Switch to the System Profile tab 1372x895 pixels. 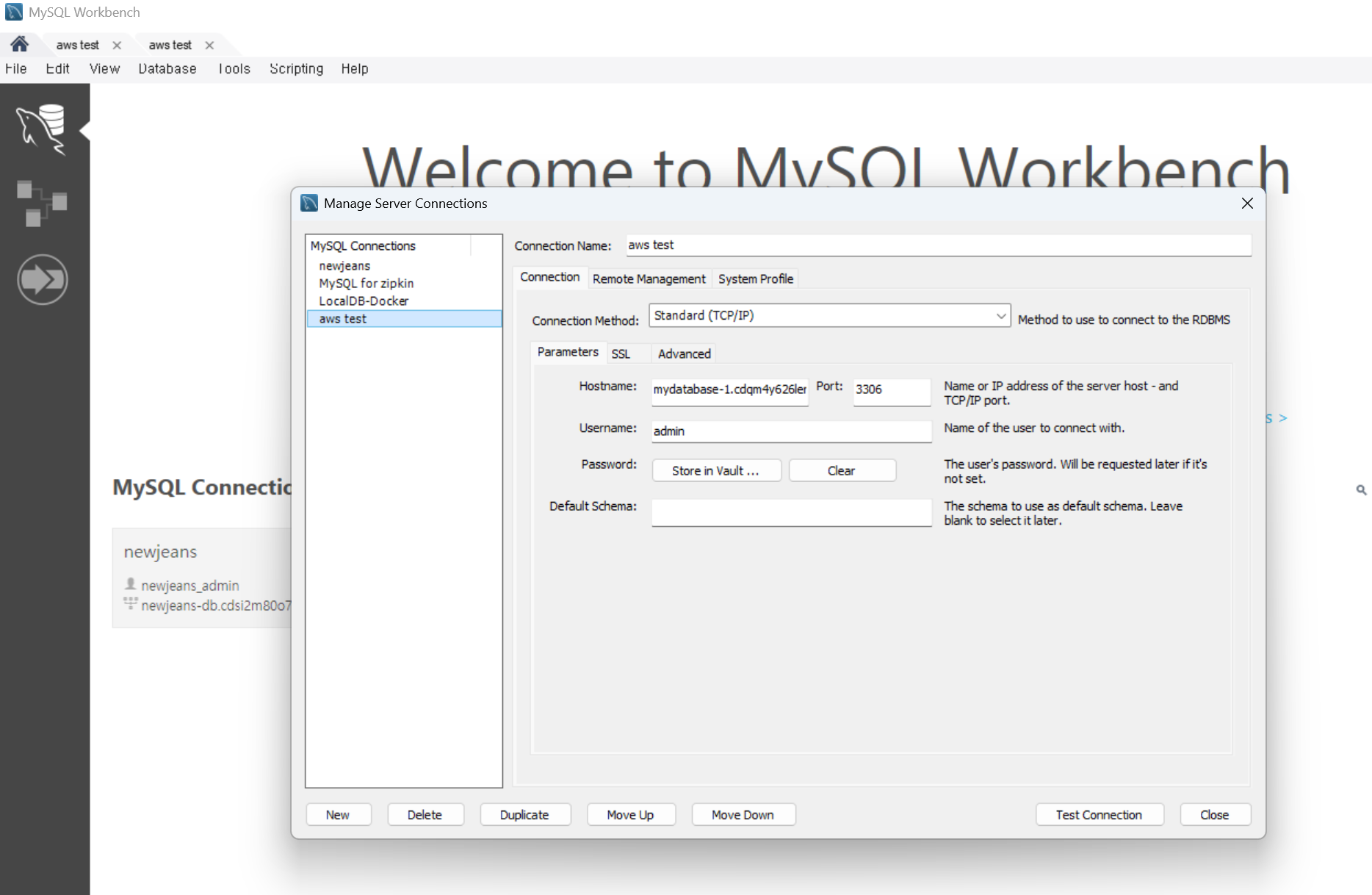pyautogui.click(x=756, y=279)
